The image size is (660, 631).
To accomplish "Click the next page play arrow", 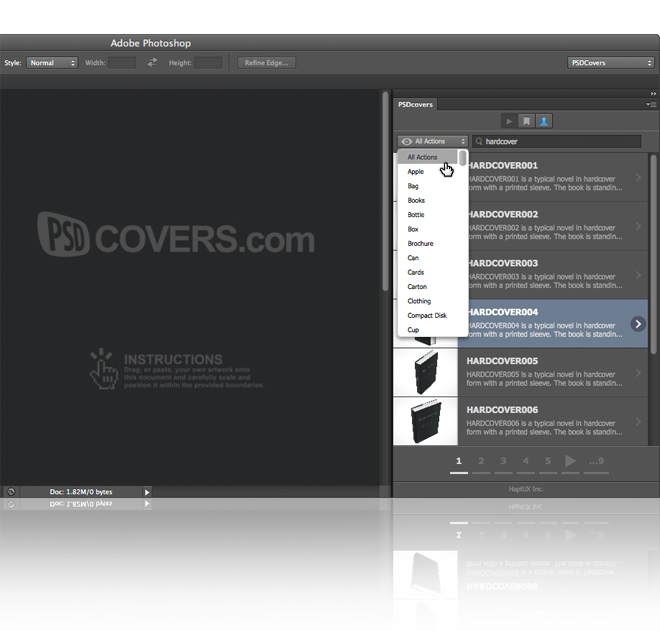I will [x=570, y=461].
